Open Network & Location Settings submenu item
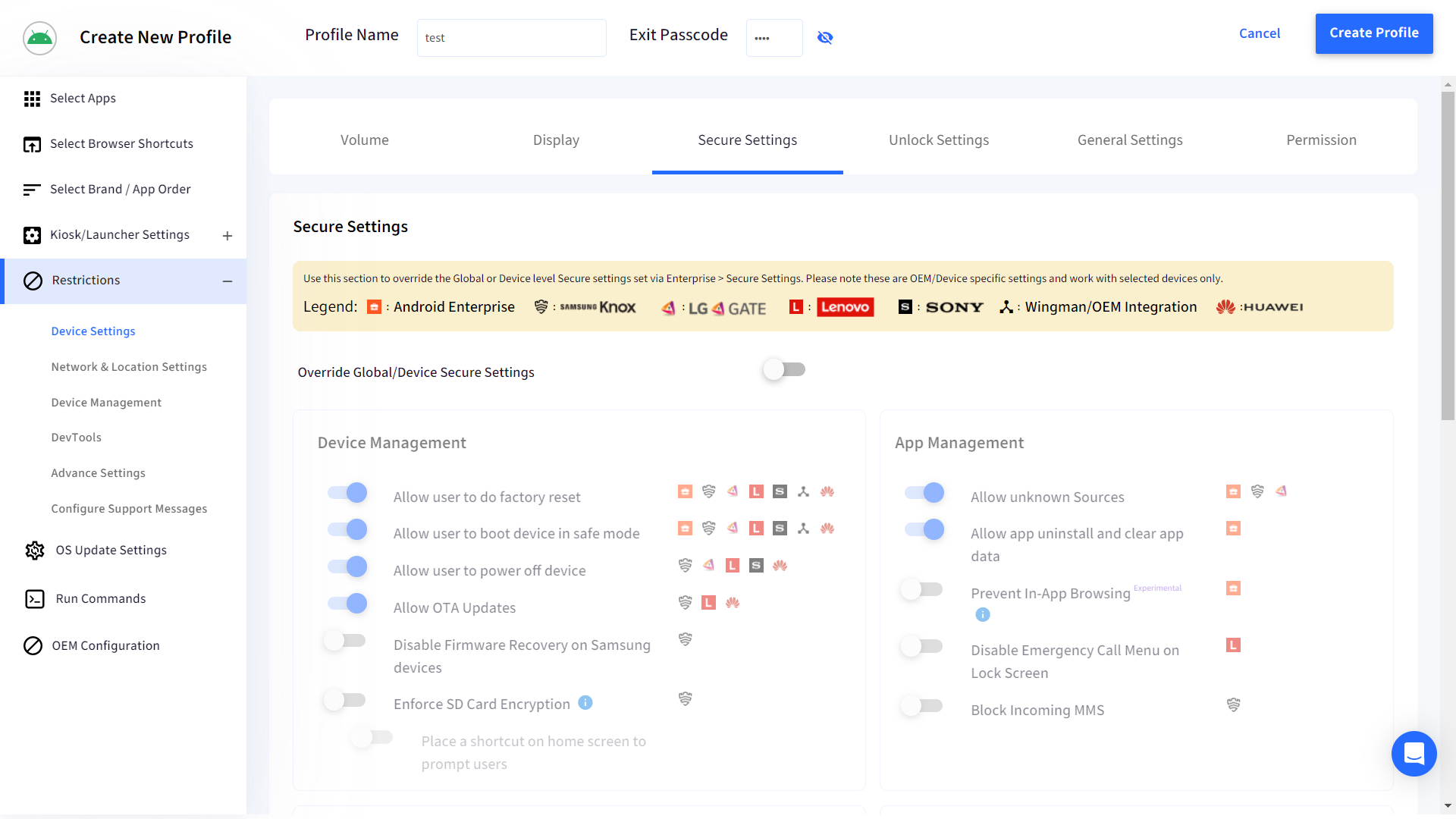This screenshot has height=819, width=1456. click(x=129, y=367)
